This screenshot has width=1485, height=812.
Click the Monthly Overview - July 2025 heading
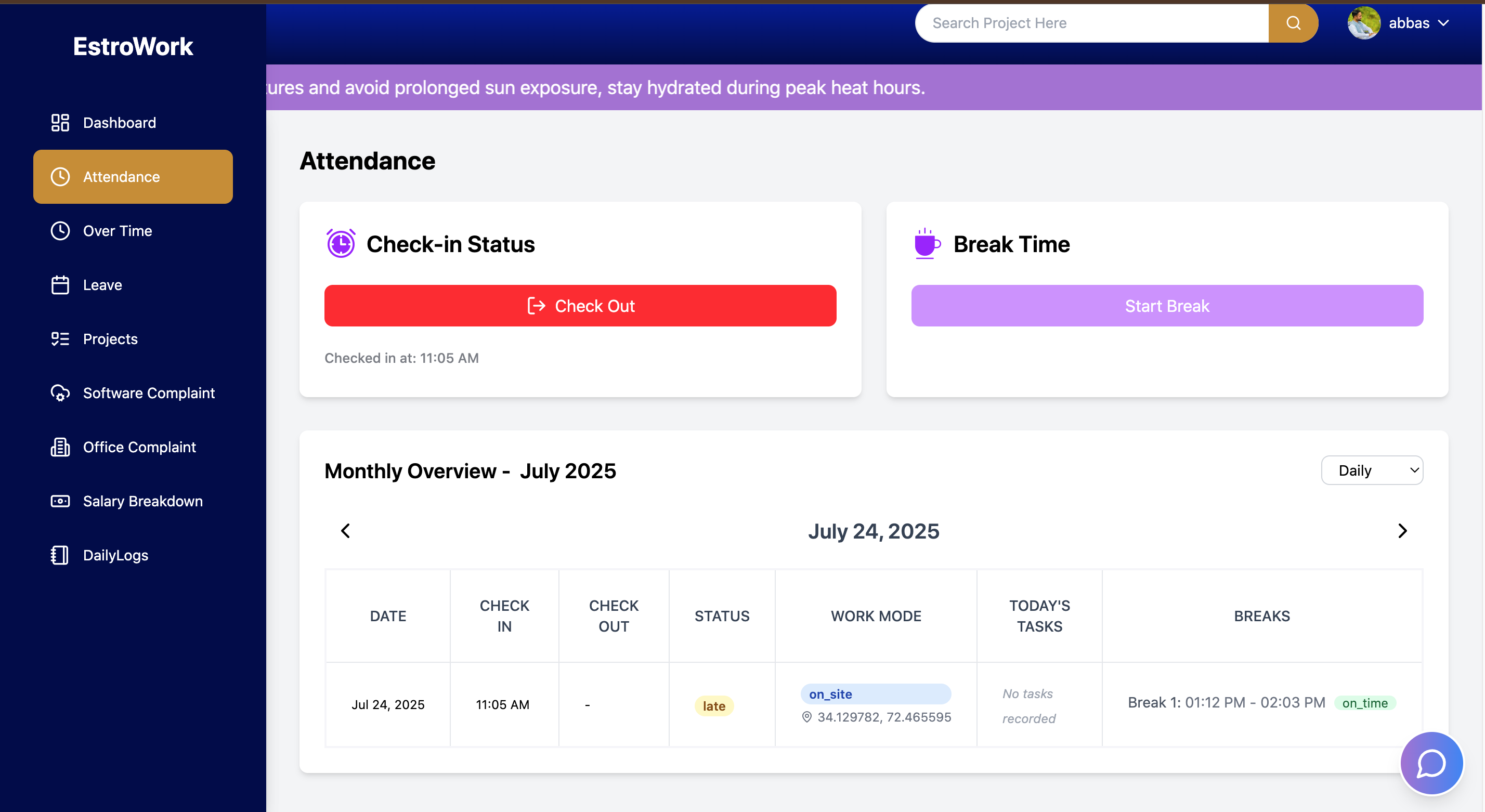tap(470, 472)
